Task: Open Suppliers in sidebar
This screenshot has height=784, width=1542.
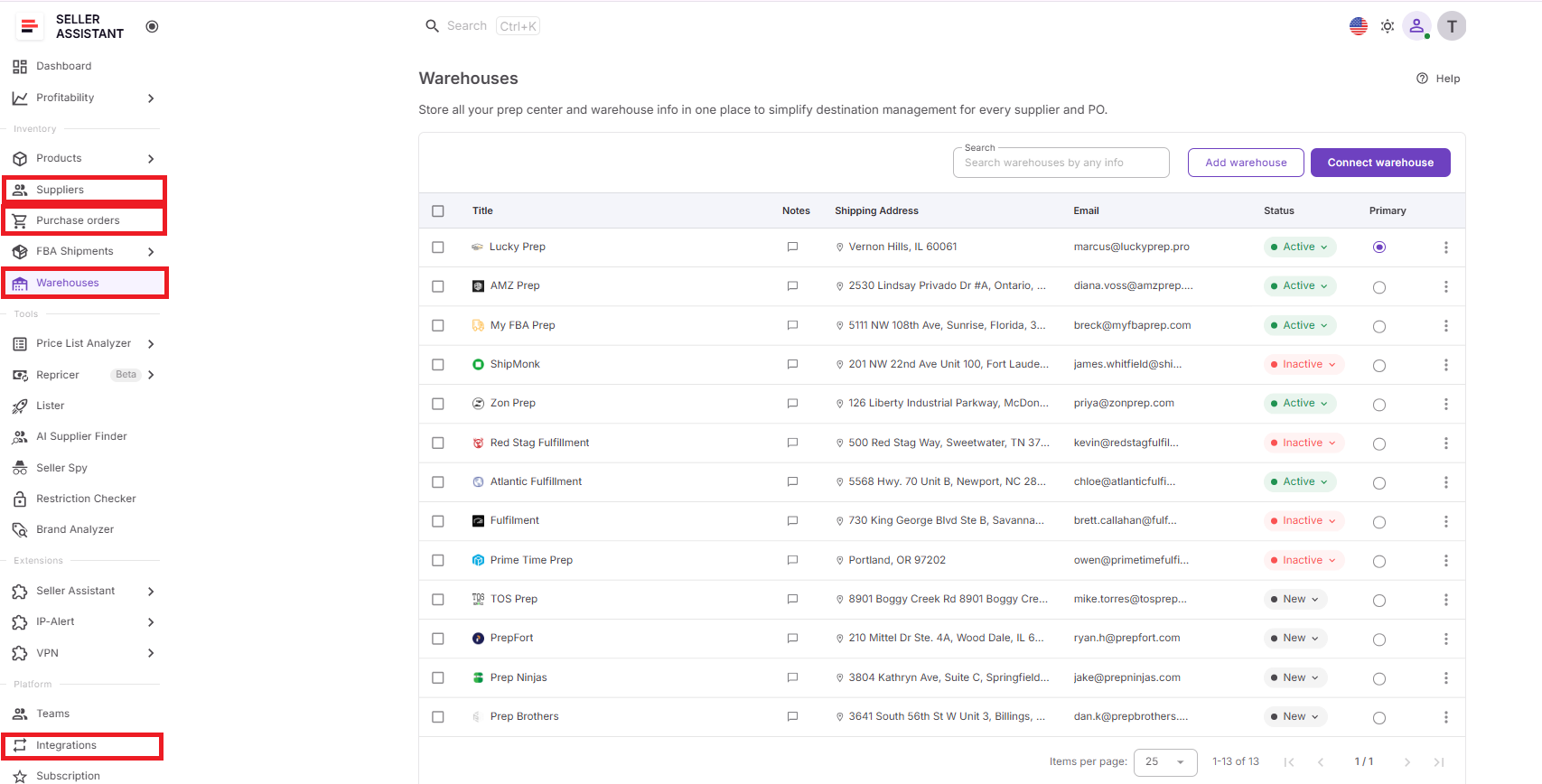Action: [85, 190]
